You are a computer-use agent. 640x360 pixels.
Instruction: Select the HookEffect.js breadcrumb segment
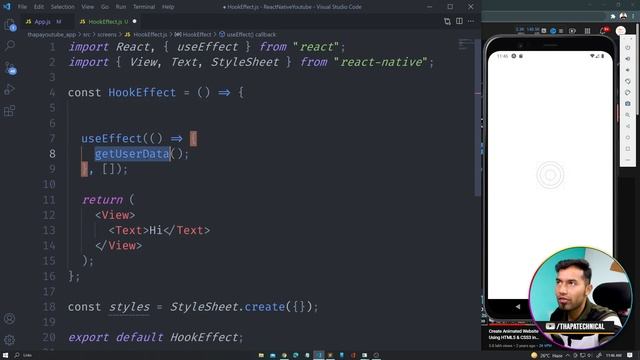tap(146, 35)
